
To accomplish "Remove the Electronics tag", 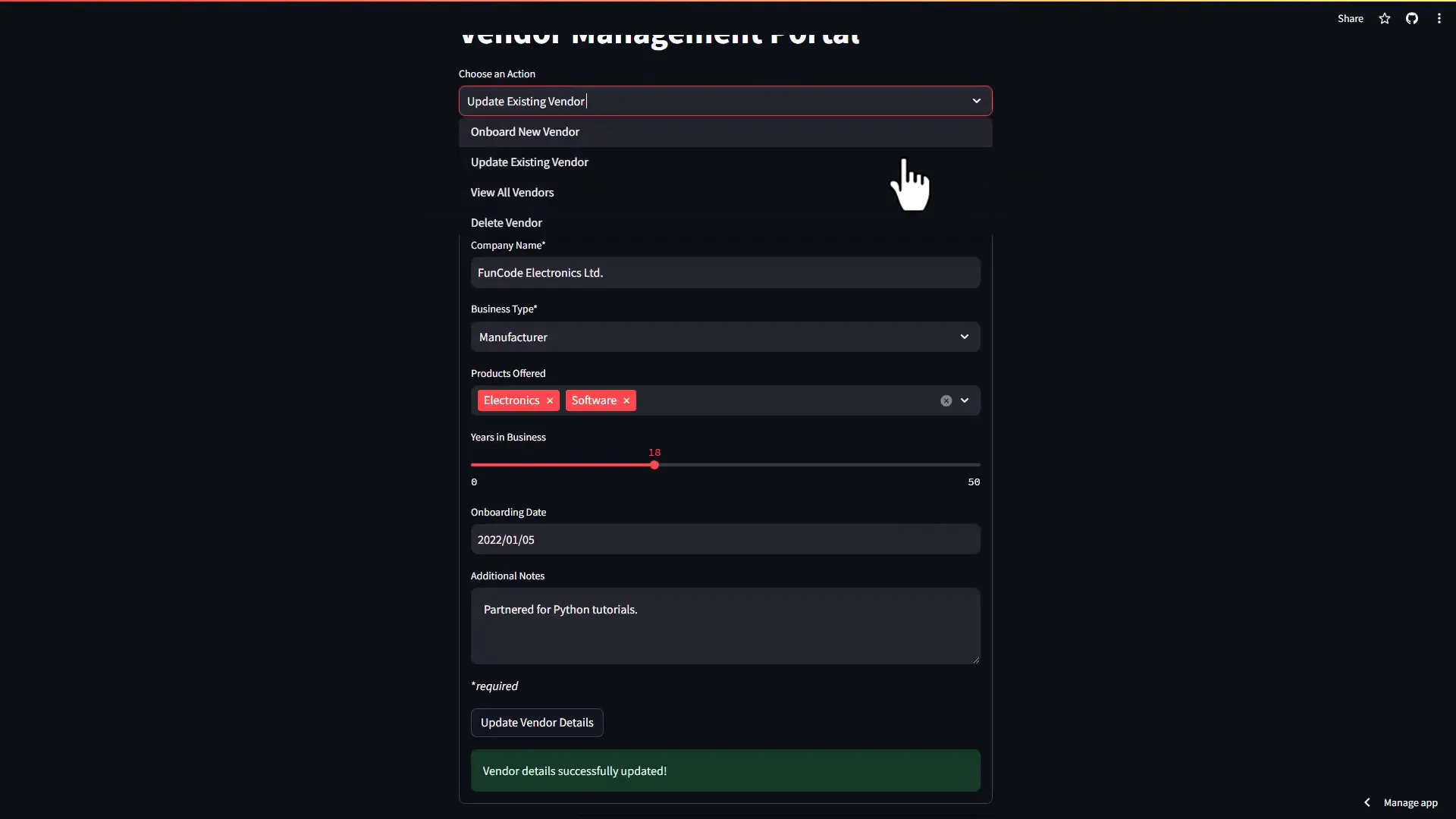I will pyautogui.click(x=549, y=400).
